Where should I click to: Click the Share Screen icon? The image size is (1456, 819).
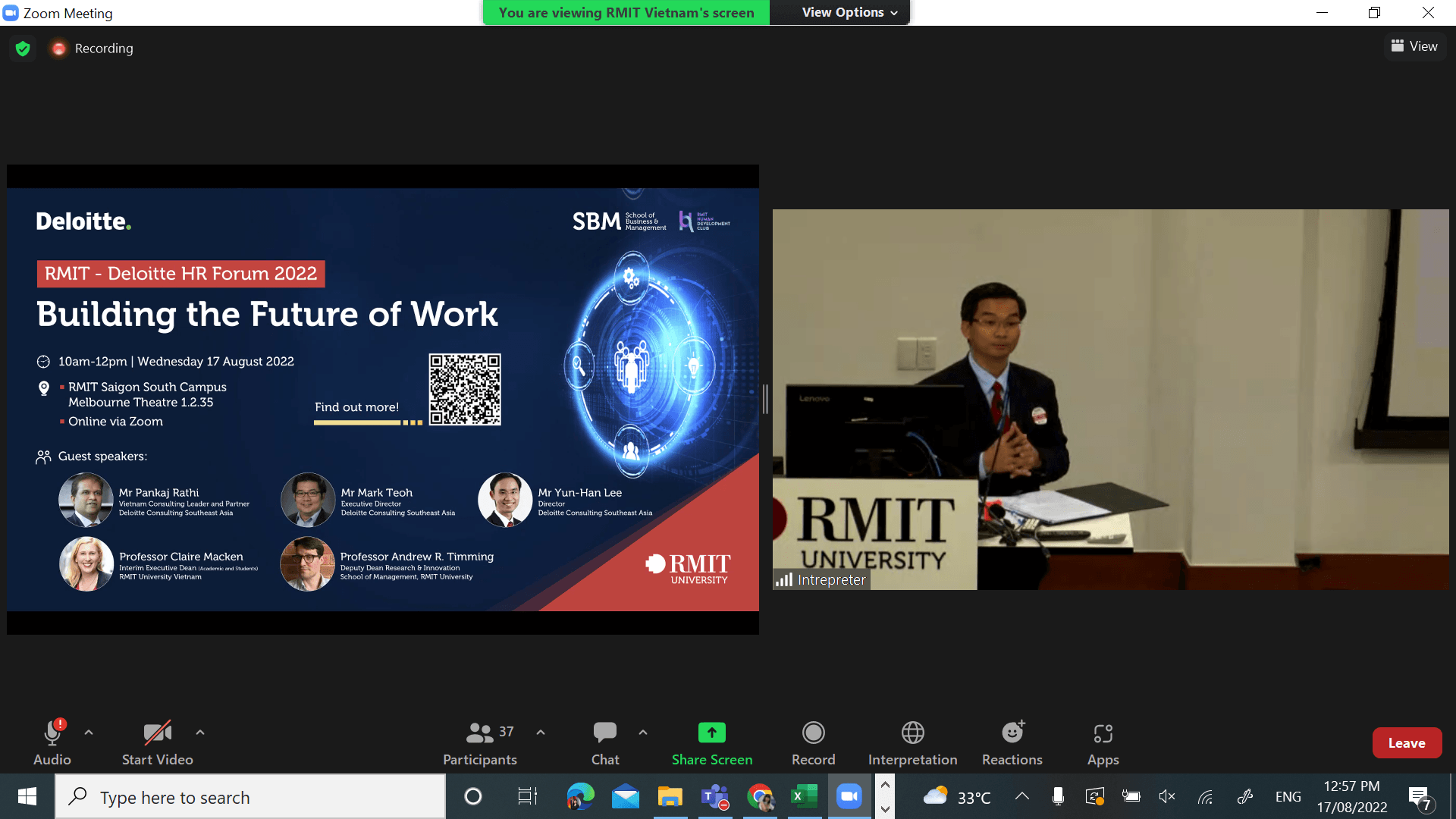click(x=712, y=733)
